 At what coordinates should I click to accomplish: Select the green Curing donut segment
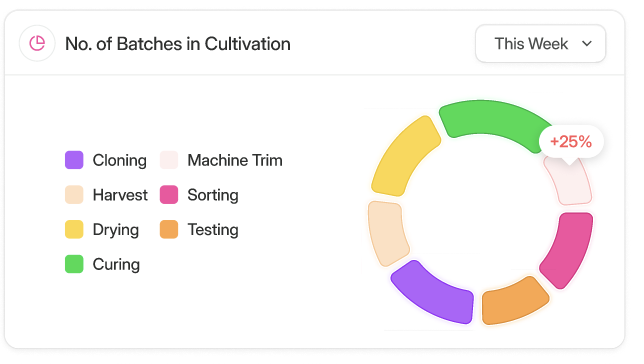[x=493, y=119]
